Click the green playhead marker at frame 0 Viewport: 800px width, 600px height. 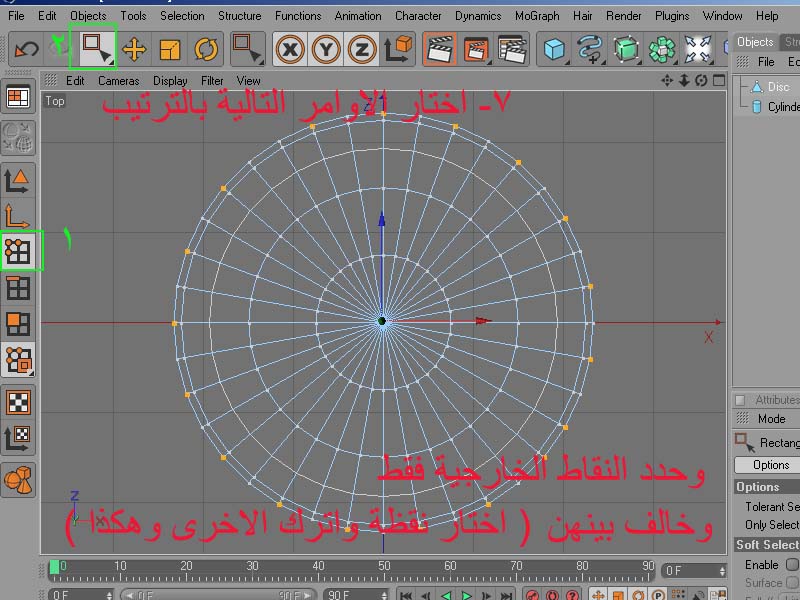(54, 566)
